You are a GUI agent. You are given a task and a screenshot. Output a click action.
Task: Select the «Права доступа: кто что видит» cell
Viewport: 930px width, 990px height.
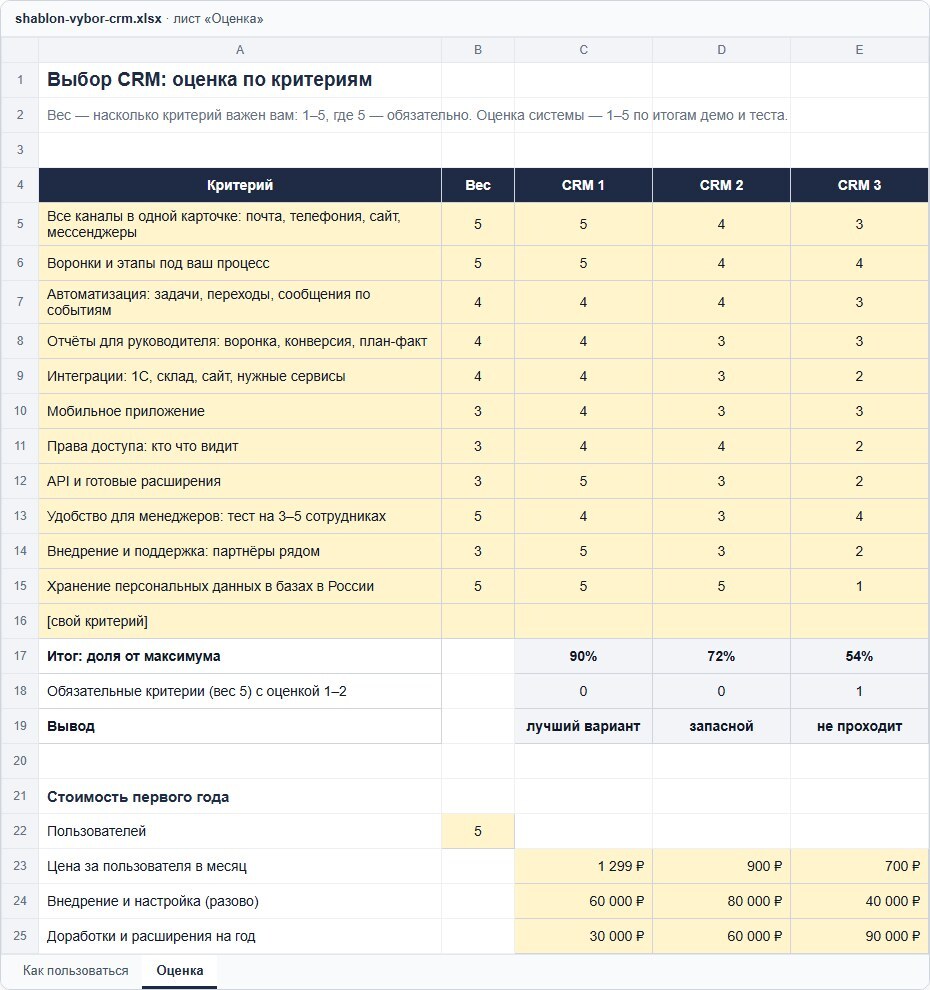point(240,446)
